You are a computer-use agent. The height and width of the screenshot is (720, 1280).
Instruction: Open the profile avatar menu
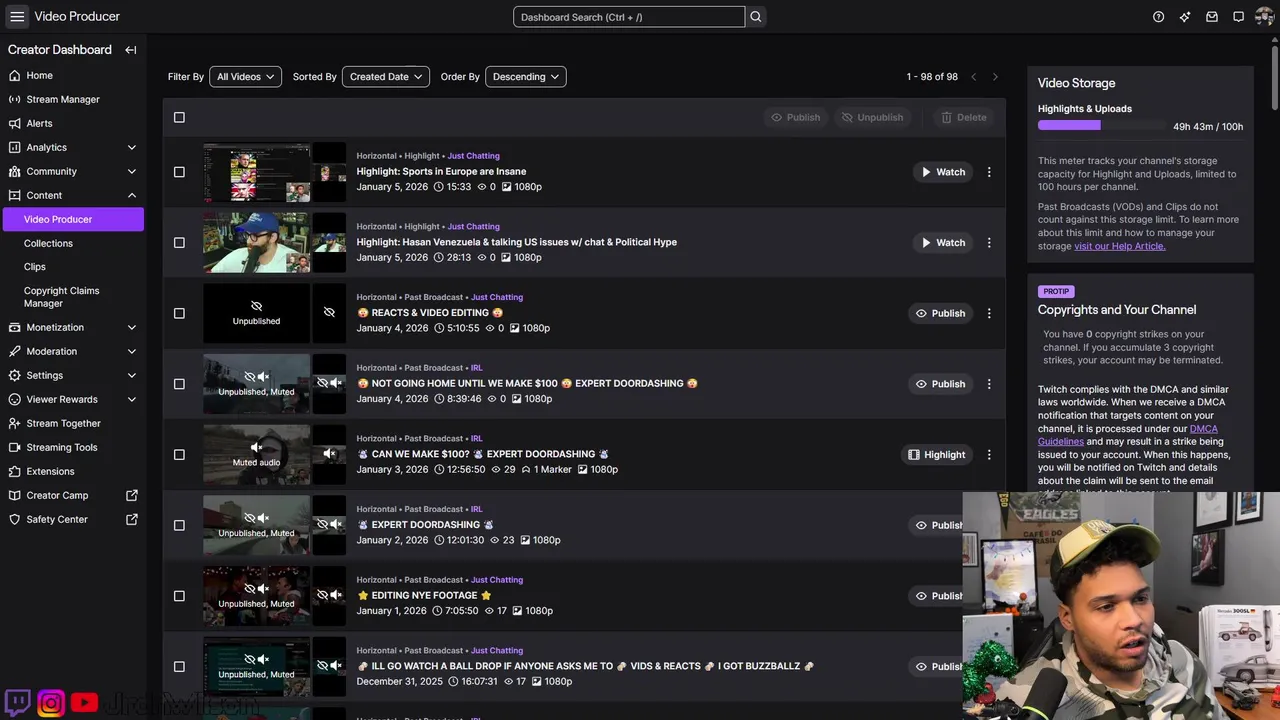(x=1264, y=17)
